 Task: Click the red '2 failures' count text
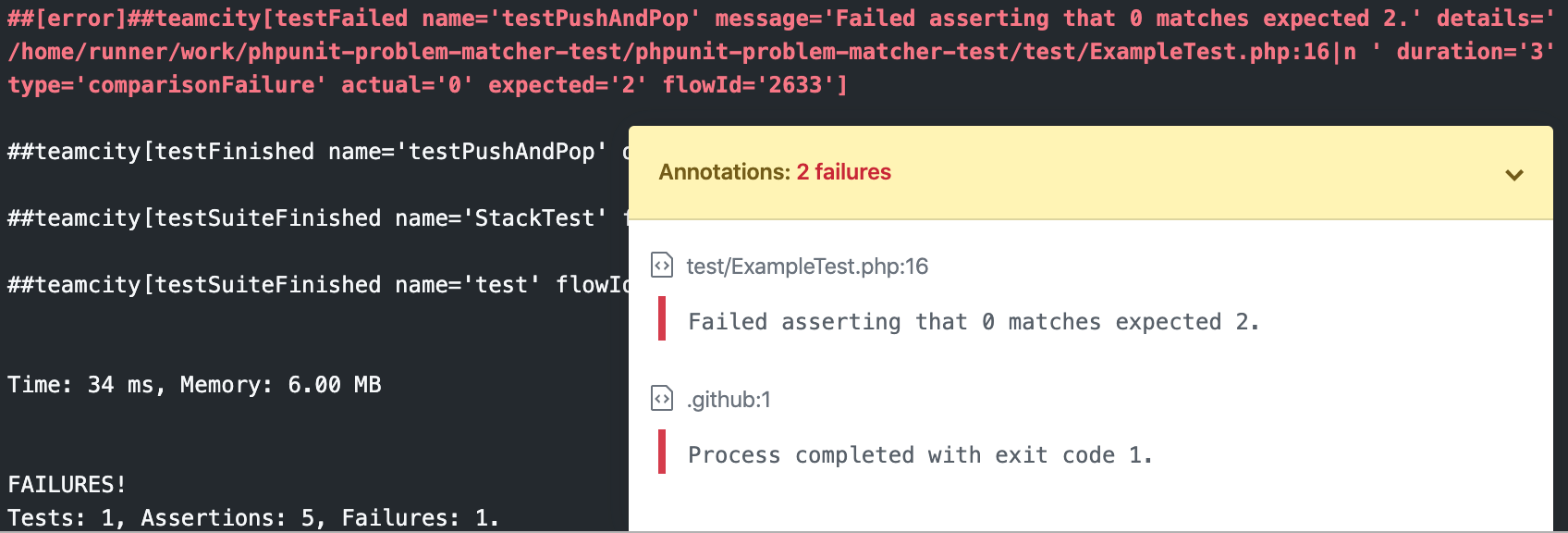click(x=843, y=172)
